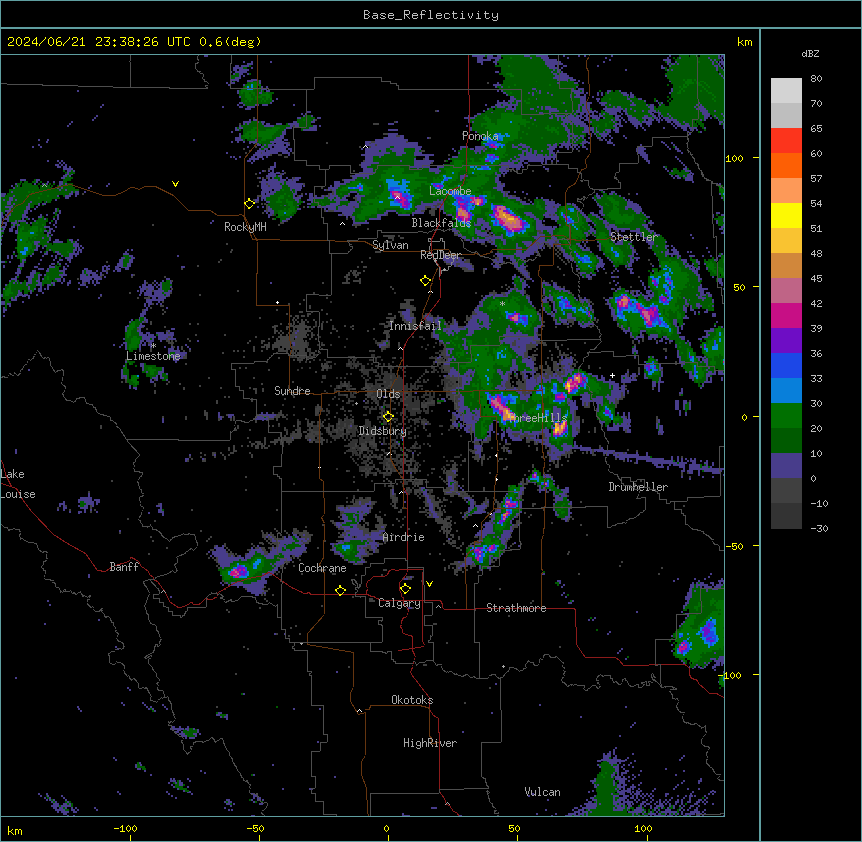Pick the bright yellow 51-54 dBZ swatch
The width and height of the screenshot is (862, 842).
[786, 215]
